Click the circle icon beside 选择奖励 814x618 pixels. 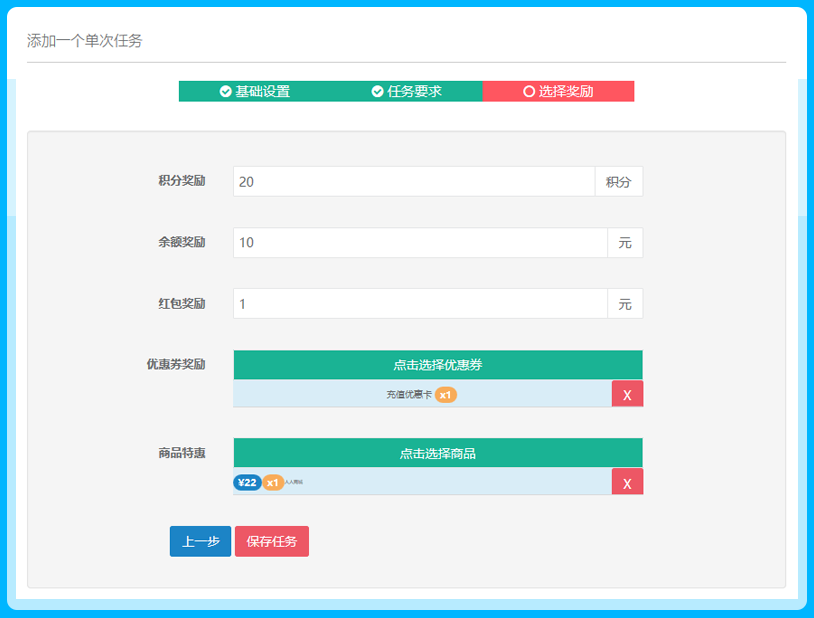click(529, 92)
